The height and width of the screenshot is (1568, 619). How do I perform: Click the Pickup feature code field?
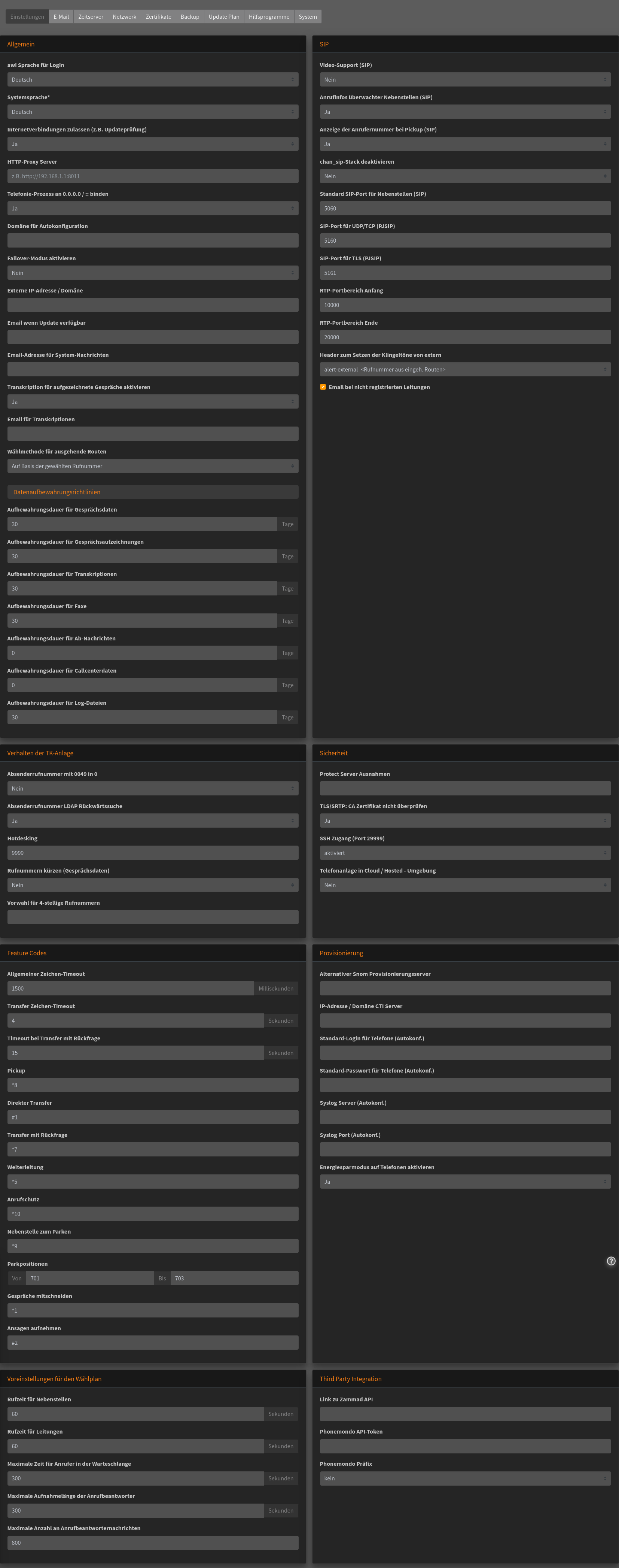tap(153, 1085)
